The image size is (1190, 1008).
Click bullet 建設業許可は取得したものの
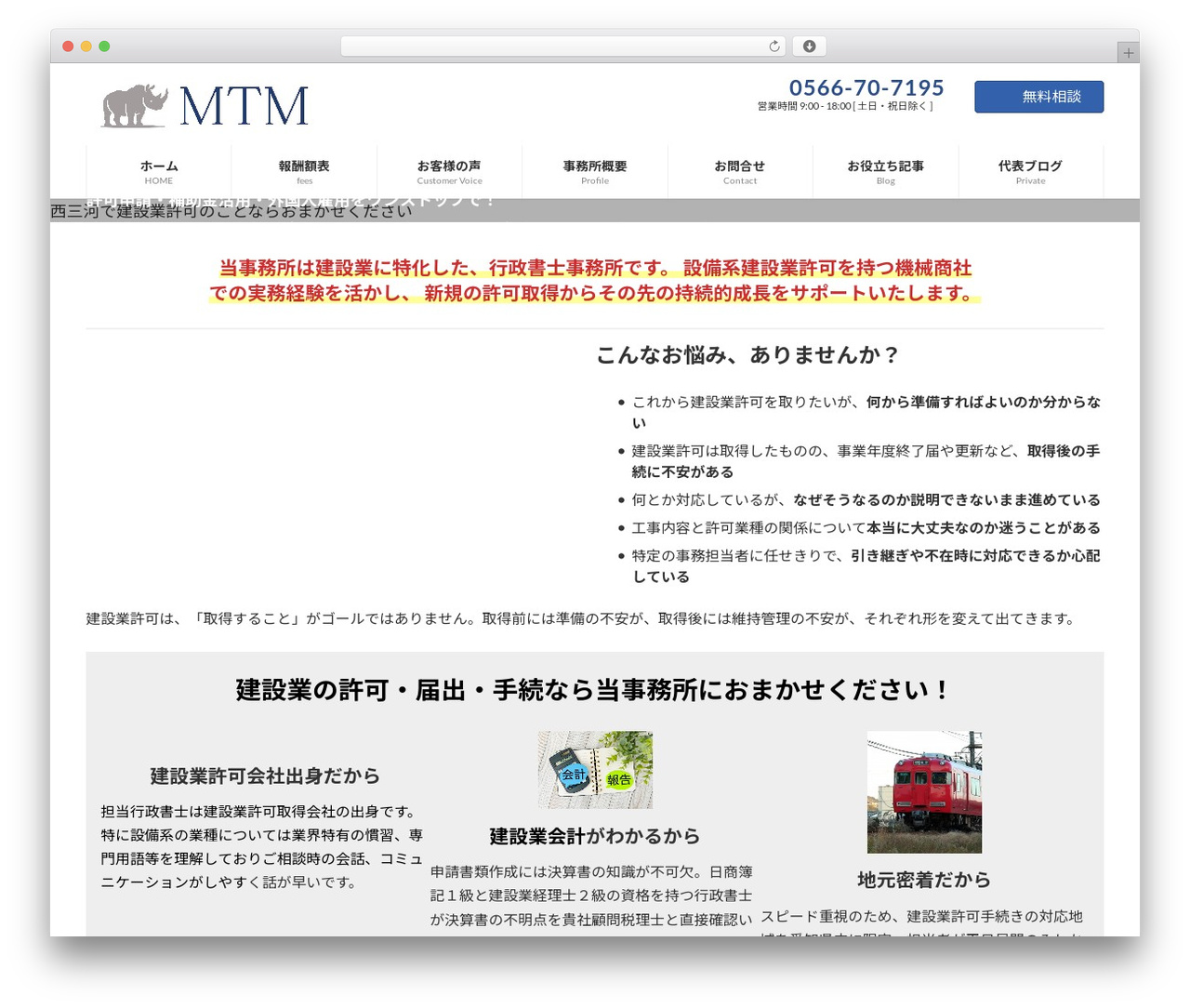[x=866, y=461]
